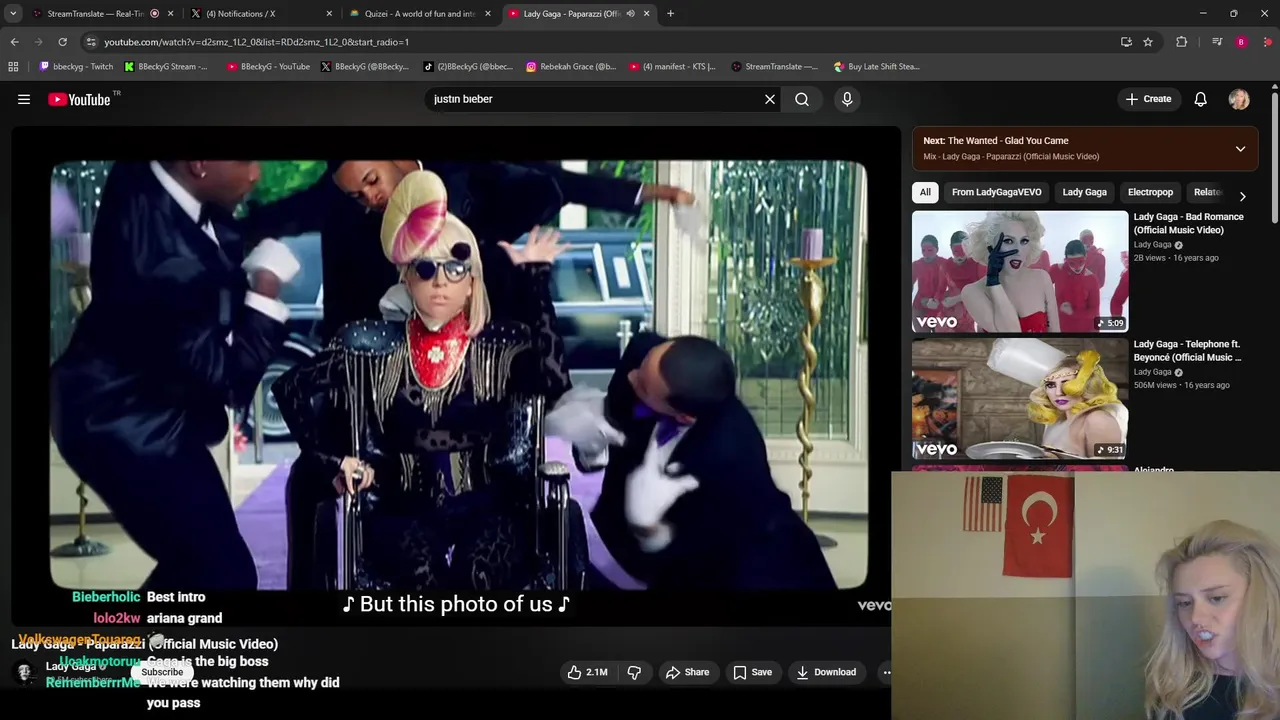Click the Create button
This screenshot has height=720, width=1280.
coord(1148,99)
